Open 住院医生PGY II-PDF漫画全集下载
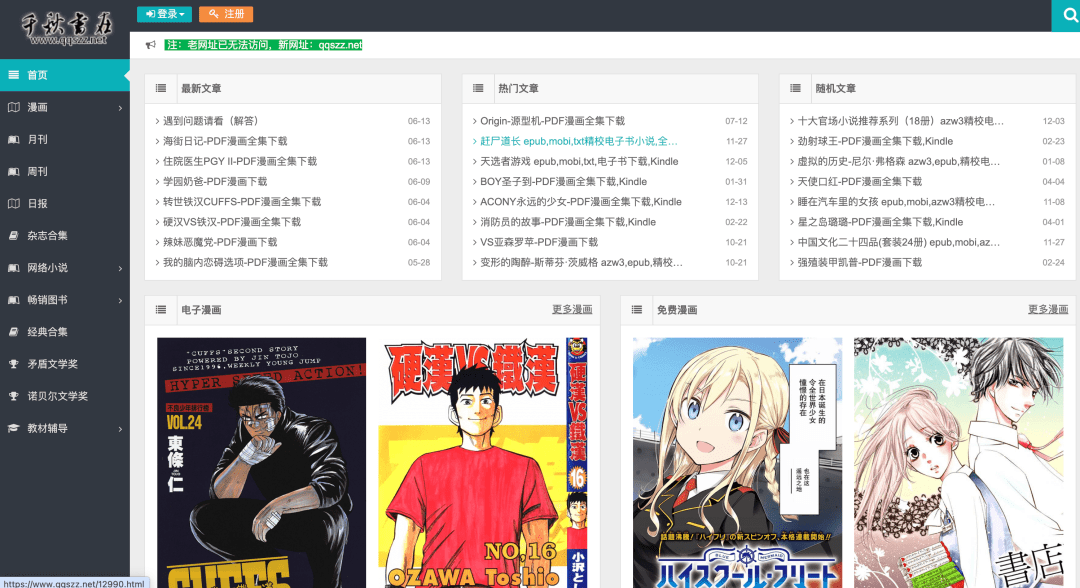Viewport: 1080px width, 588px height. (240, 161)
